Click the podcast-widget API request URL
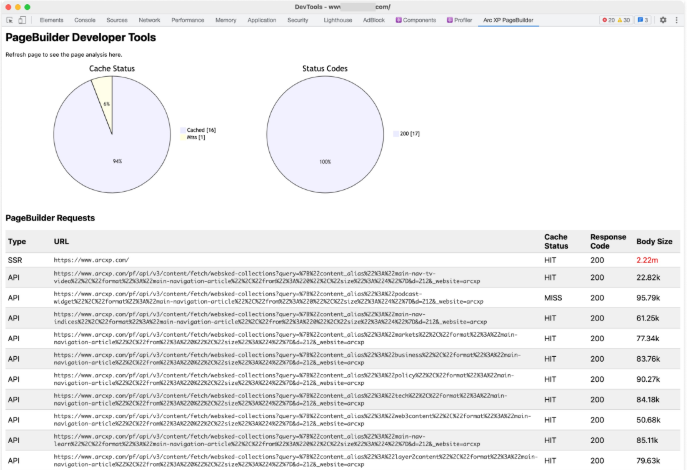 (x=268, y=298)
